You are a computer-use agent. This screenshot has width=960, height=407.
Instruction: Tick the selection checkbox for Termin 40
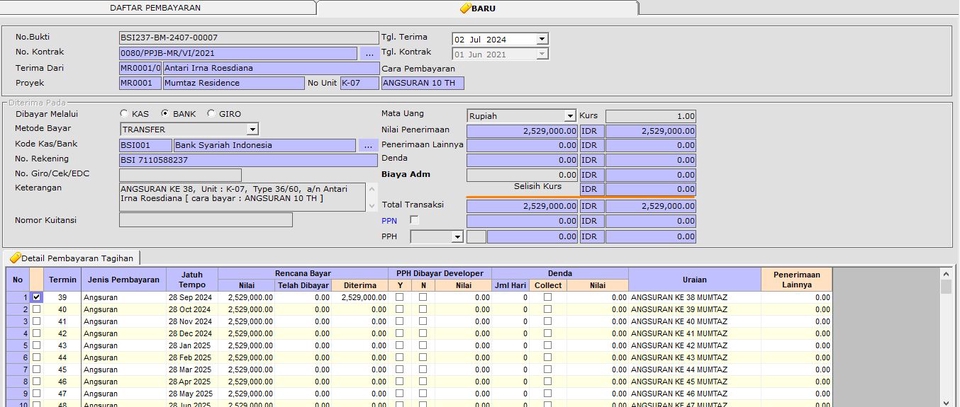37,310
